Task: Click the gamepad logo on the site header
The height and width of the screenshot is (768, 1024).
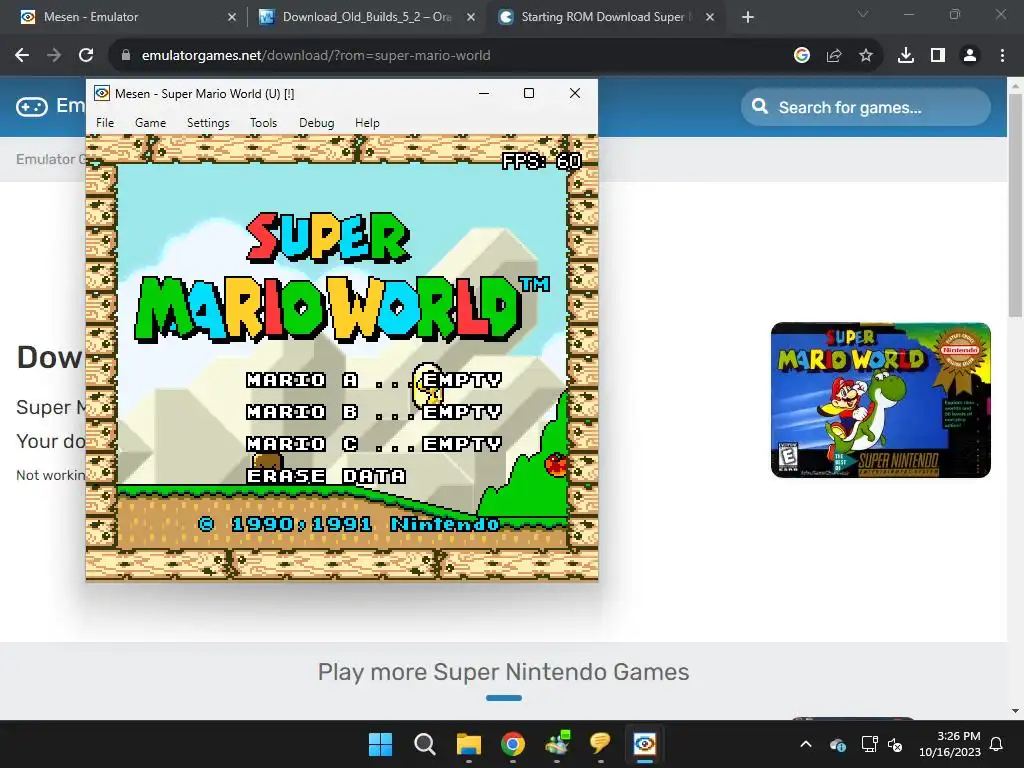Action: click(x=32, y=106)
